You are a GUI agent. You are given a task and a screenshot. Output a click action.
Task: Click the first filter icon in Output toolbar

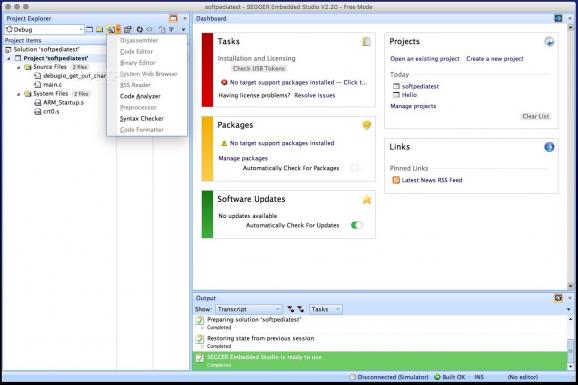click(x=291, y=309)
